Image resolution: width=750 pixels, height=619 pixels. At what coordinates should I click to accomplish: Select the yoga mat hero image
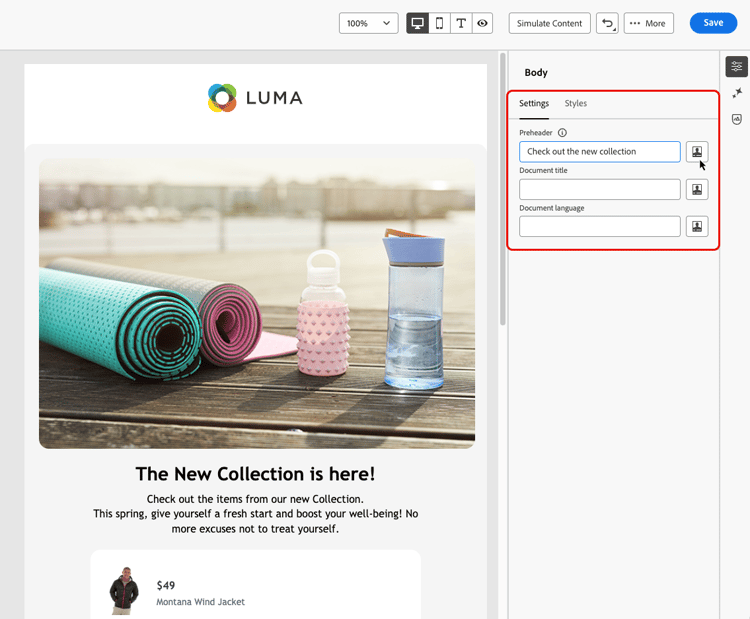click(257, 304)
